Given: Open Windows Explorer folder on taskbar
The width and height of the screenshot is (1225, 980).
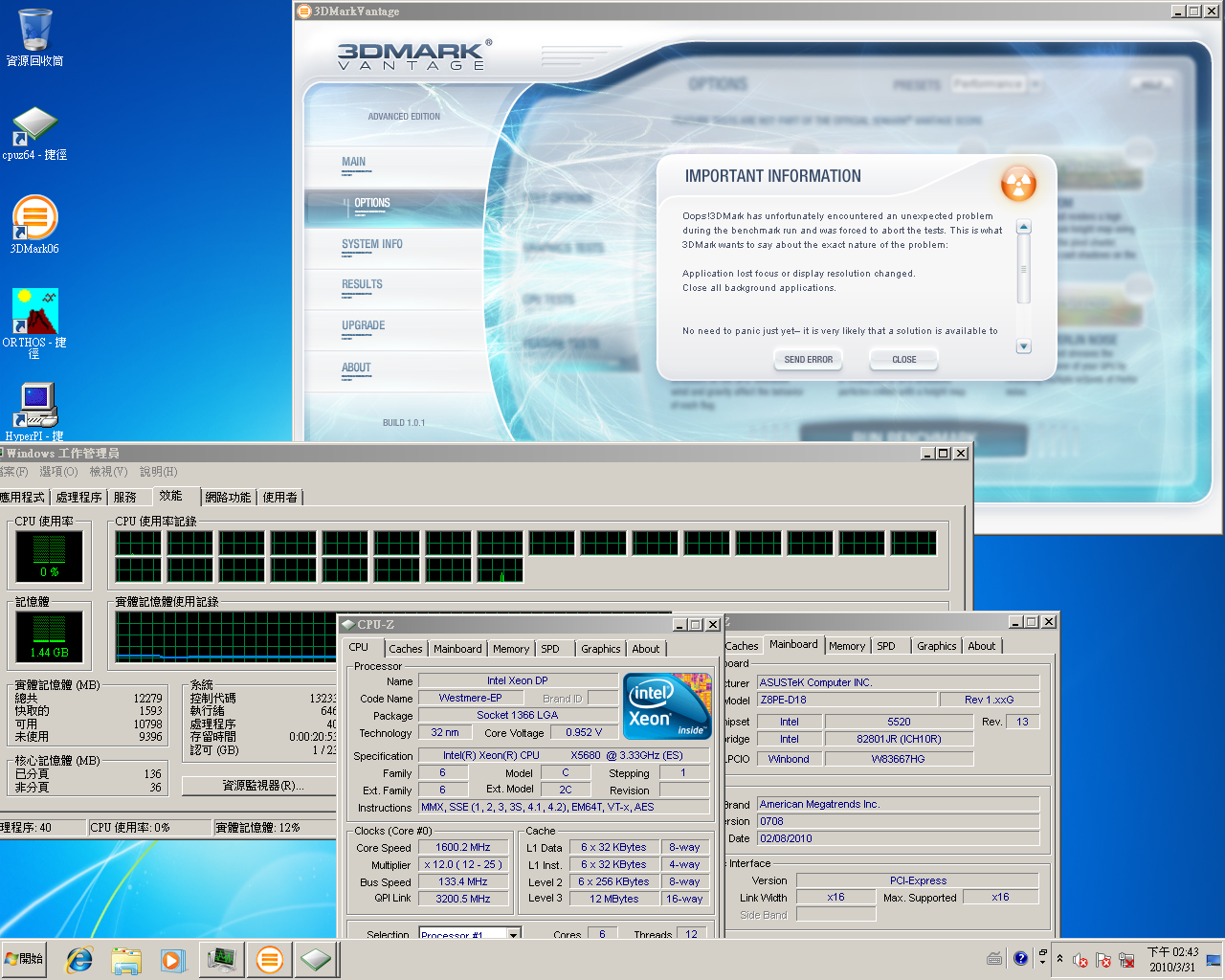Looking at the screenshot, I should [x=126, y=959].
